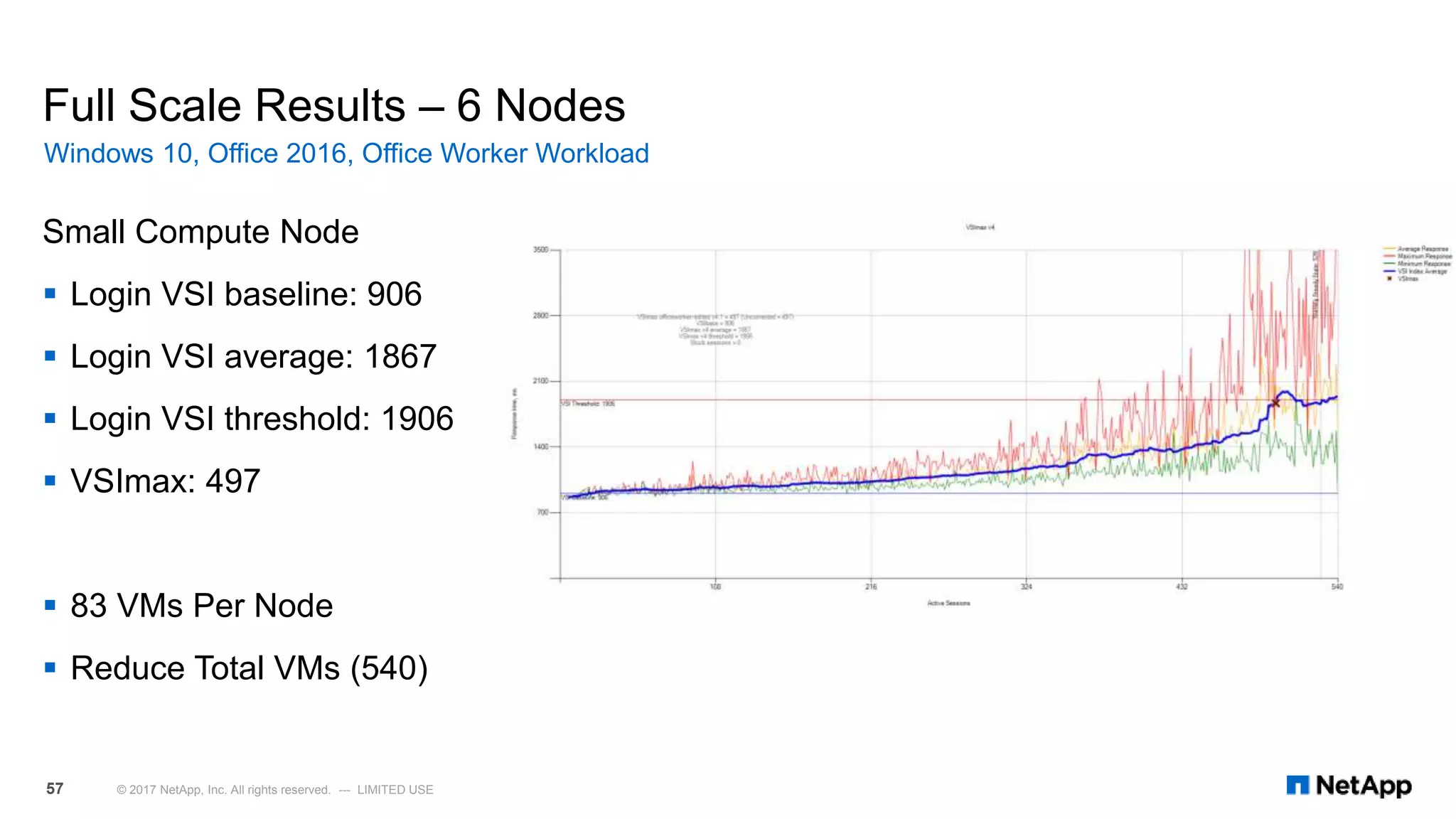Click the 1400 y-axis value
The width and height of the screenshot is (1456, 819).
[x=541, y=446]
